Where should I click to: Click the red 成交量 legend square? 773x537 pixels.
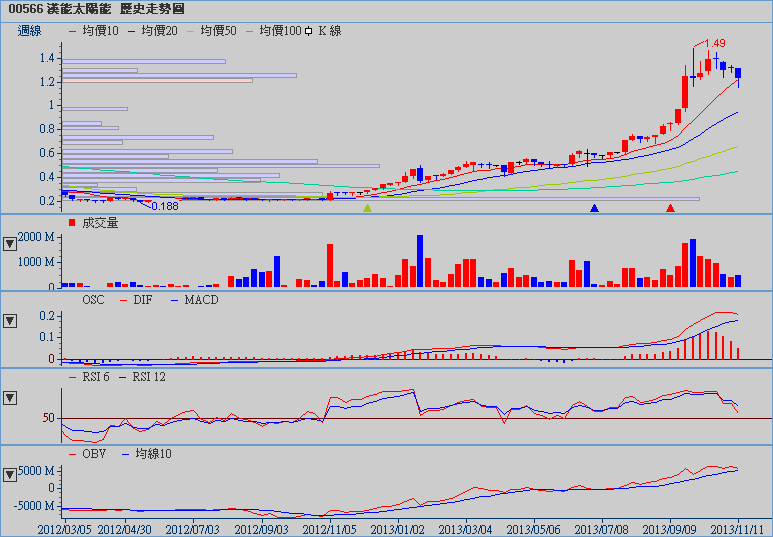click(x=72, y=223)
